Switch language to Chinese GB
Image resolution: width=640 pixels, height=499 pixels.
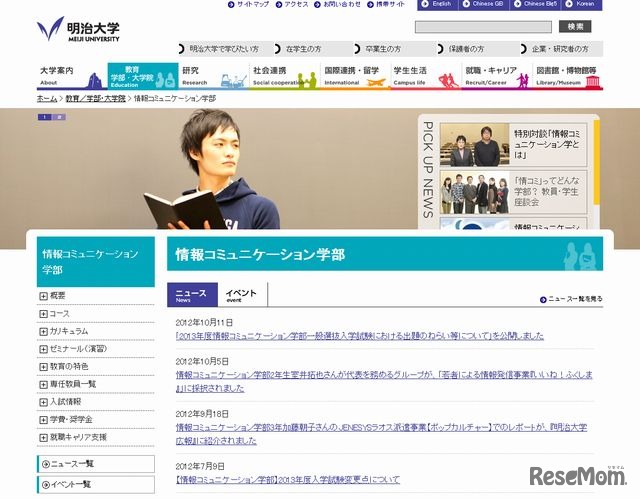coord(484,4)
